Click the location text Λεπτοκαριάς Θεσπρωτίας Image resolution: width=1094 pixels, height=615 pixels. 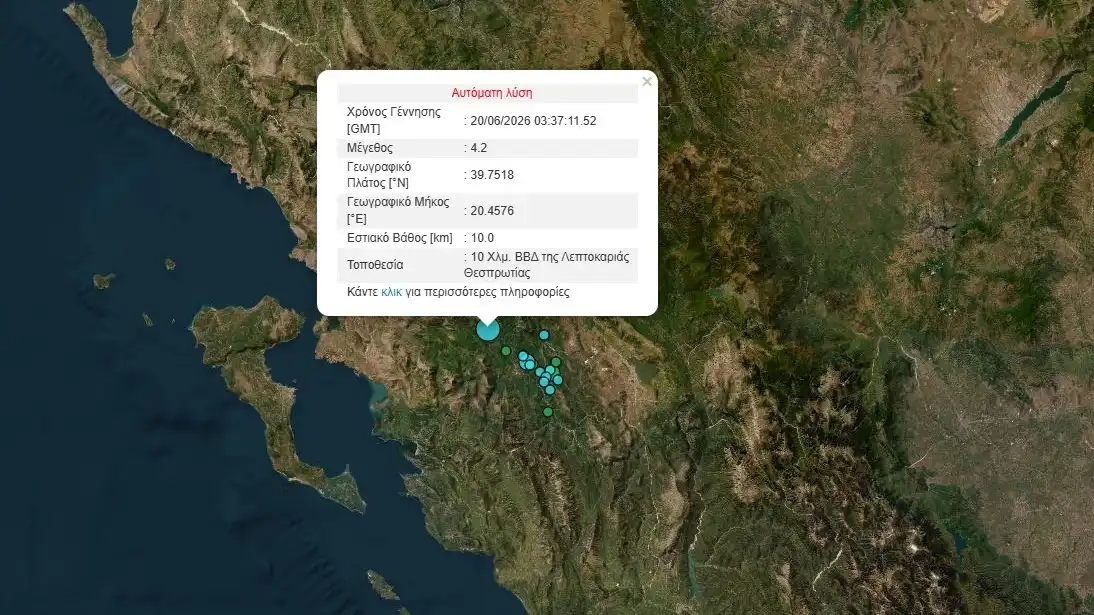(x=546, y=265)
